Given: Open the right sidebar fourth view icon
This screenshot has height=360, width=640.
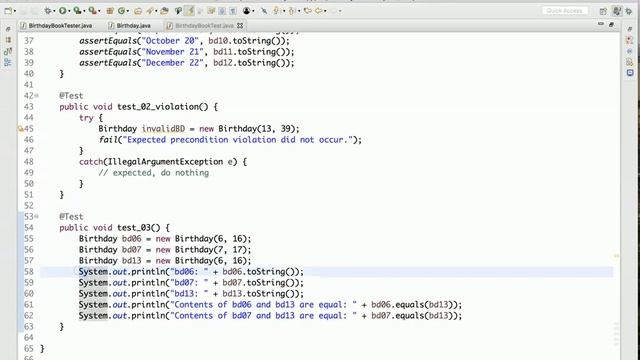Looking at the screenshot, I should [x=630, y=62].
